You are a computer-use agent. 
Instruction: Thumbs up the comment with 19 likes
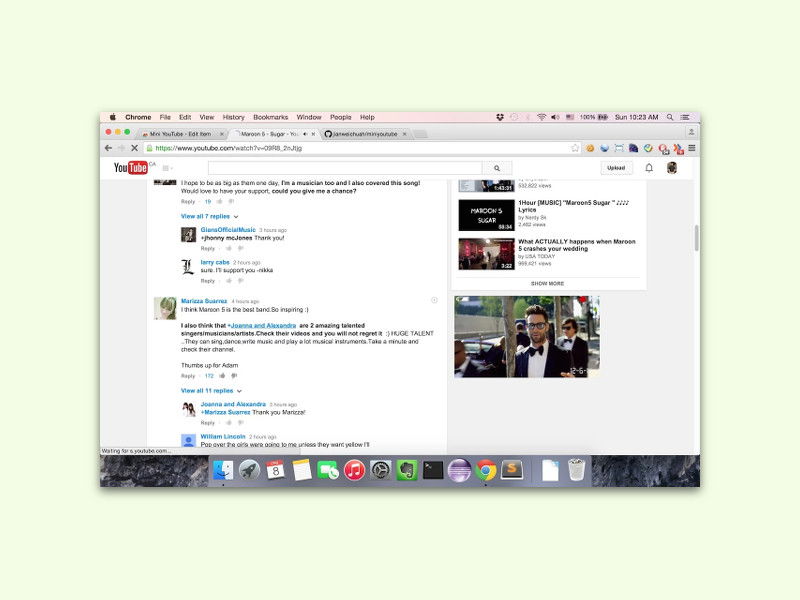220,202
